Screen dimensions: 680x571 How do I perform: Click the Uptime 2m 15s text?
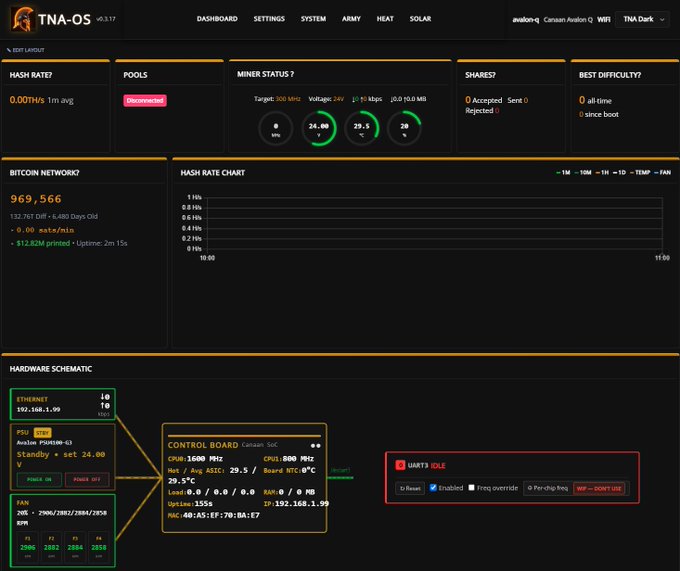(101, 243)
